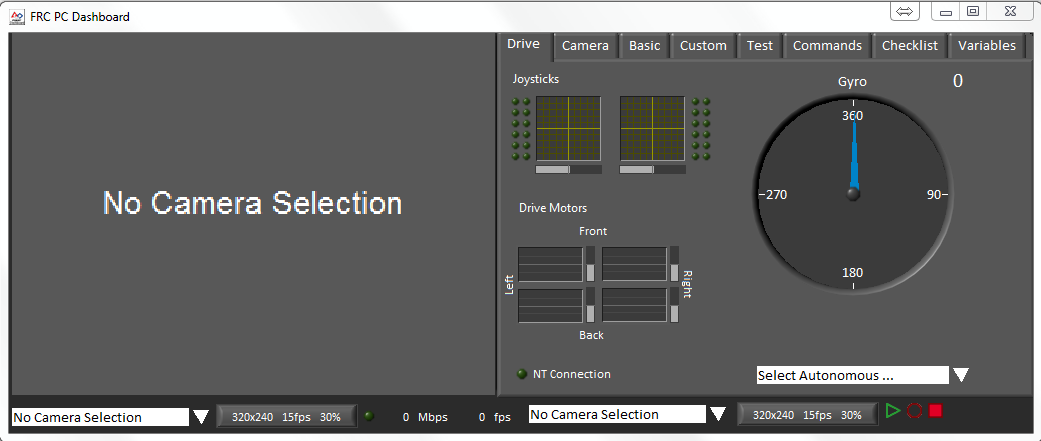Switch to the Basic tab
The height and width of the screenshot is (441, 1041).
645,46
